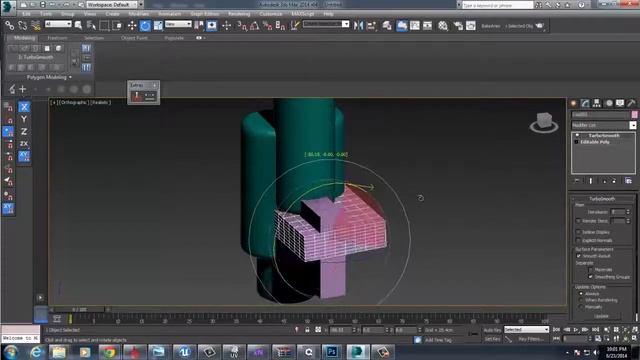640x360 pixels.
Task: Open the Hierarchy command panel tab
Action: click(597, 103)
